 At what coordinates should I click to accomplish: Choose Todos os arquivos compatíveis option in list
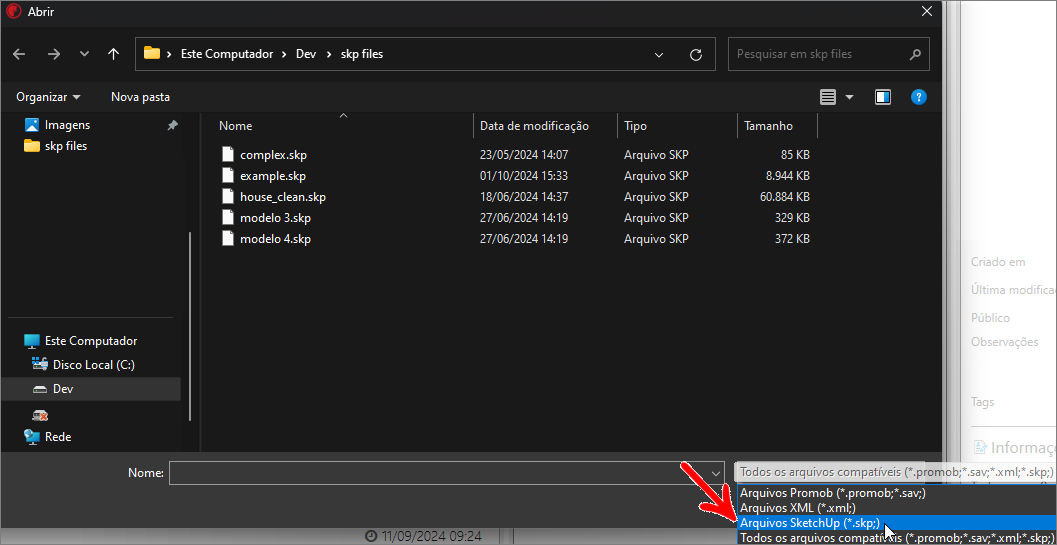point(897,538)
